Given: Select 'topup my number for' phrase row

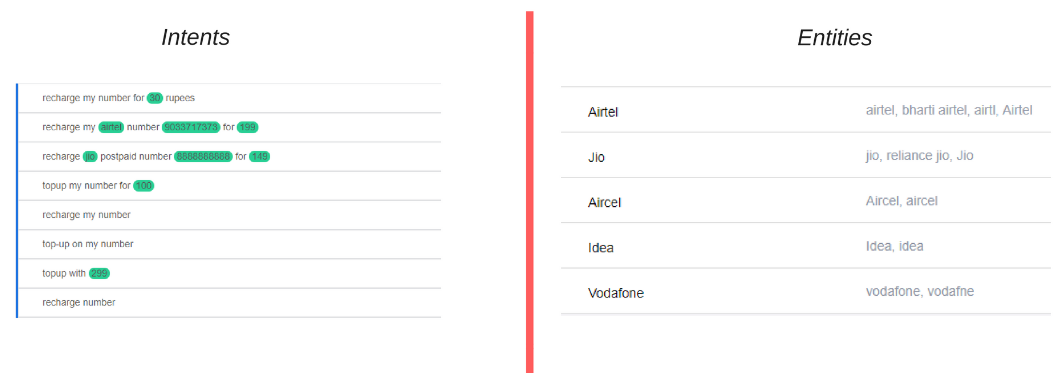Looking at the screenshot, I should pos(229,185).
